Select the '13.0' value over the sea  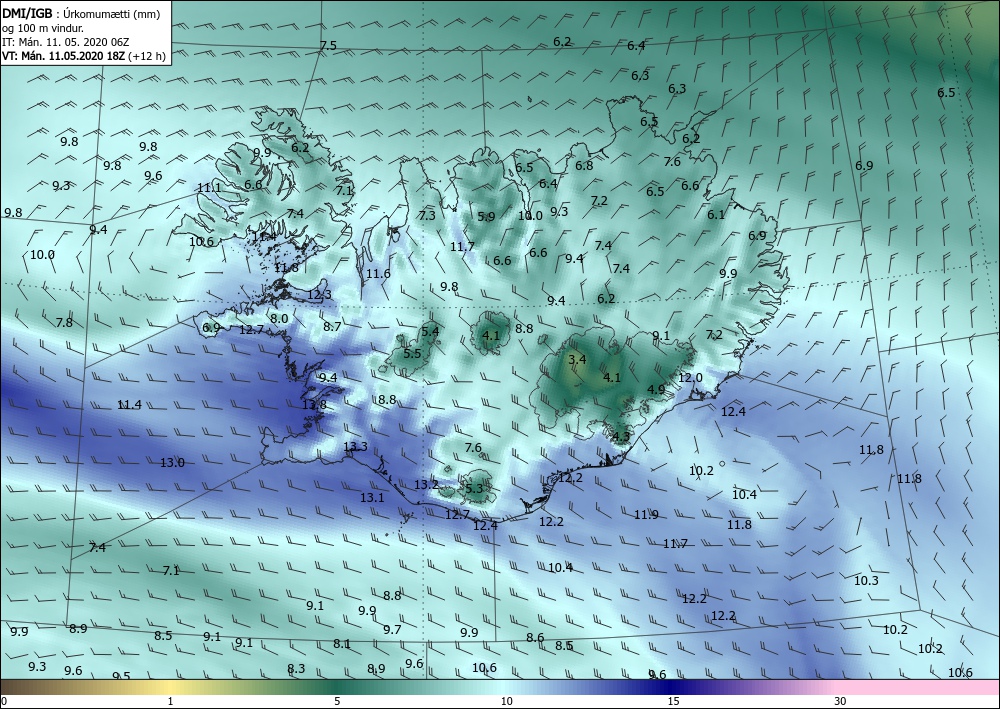click(172, 462)
